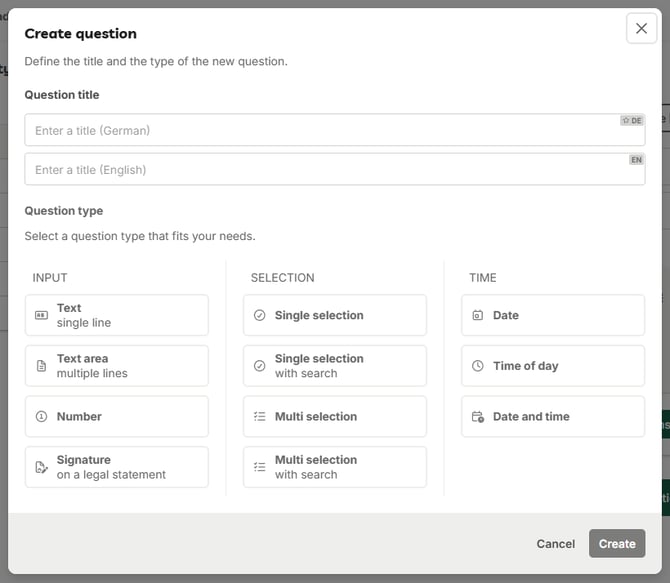Pick the Date question type
The width and height of the screenshot is (670, 583).
tap(553, 315)
